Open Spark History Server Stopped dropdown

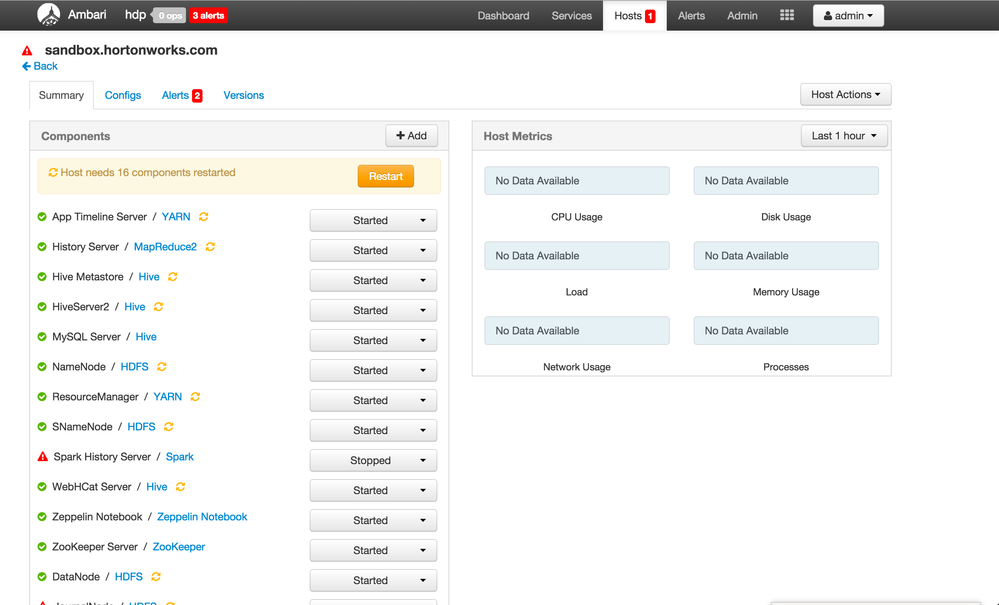click(x=373, y=460)
